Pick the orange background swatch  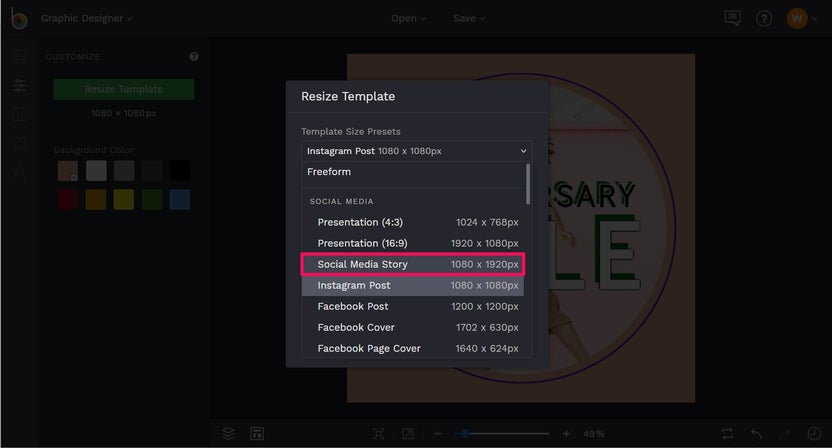96,200
